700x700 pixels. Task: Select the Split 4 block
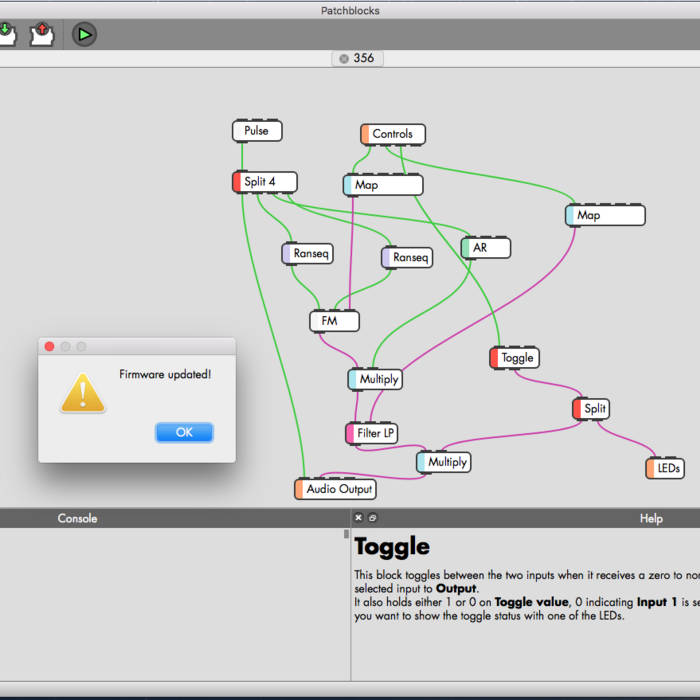265,182
